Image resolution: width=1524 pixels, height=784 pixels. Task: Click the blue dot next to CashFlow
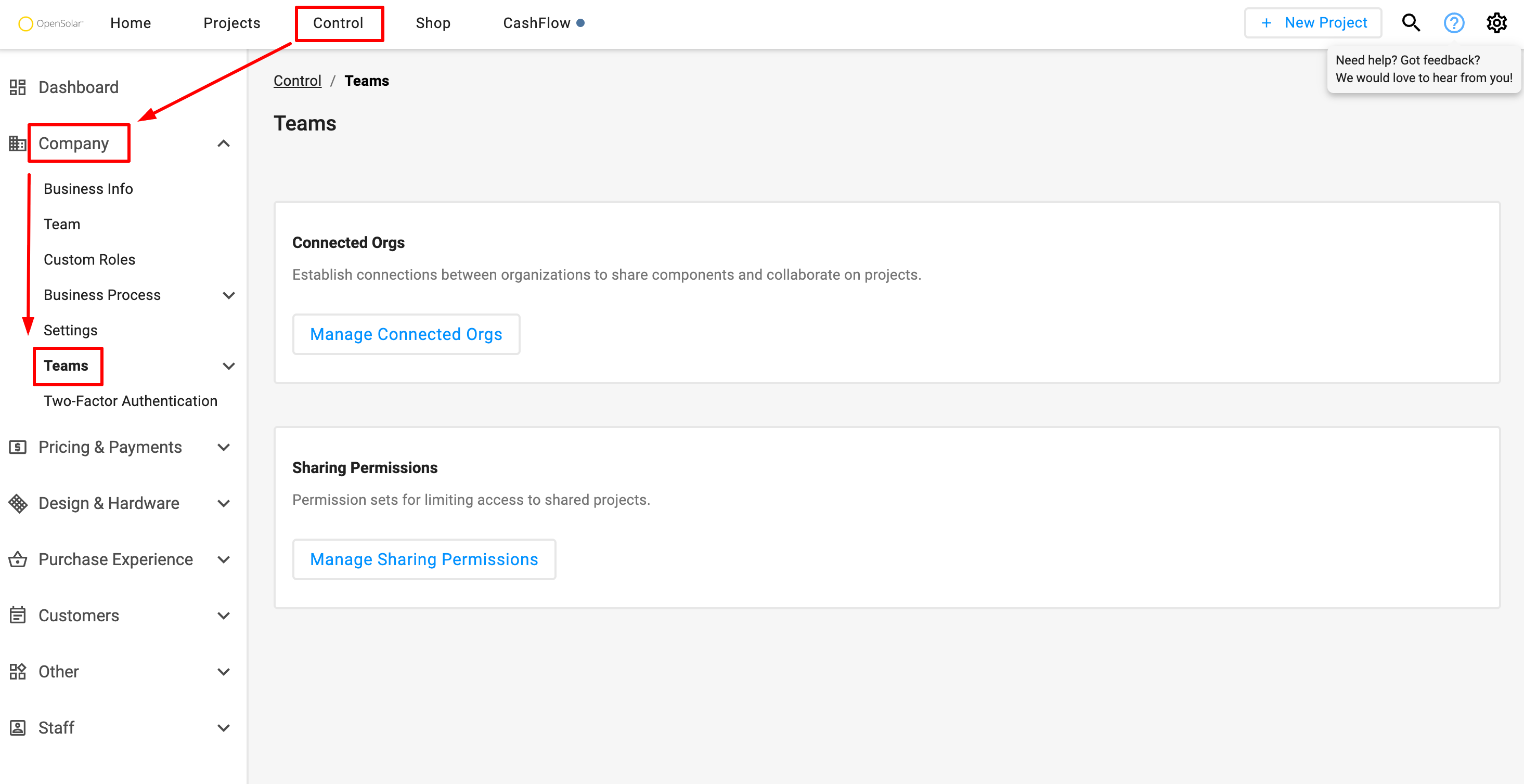click(580, 23)
